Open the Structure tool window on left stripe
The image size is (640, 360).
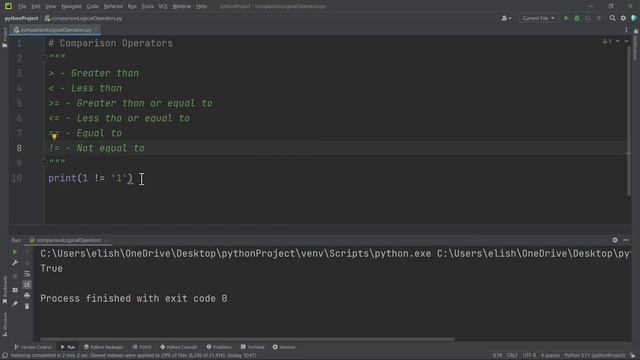(x=4, y=324)
